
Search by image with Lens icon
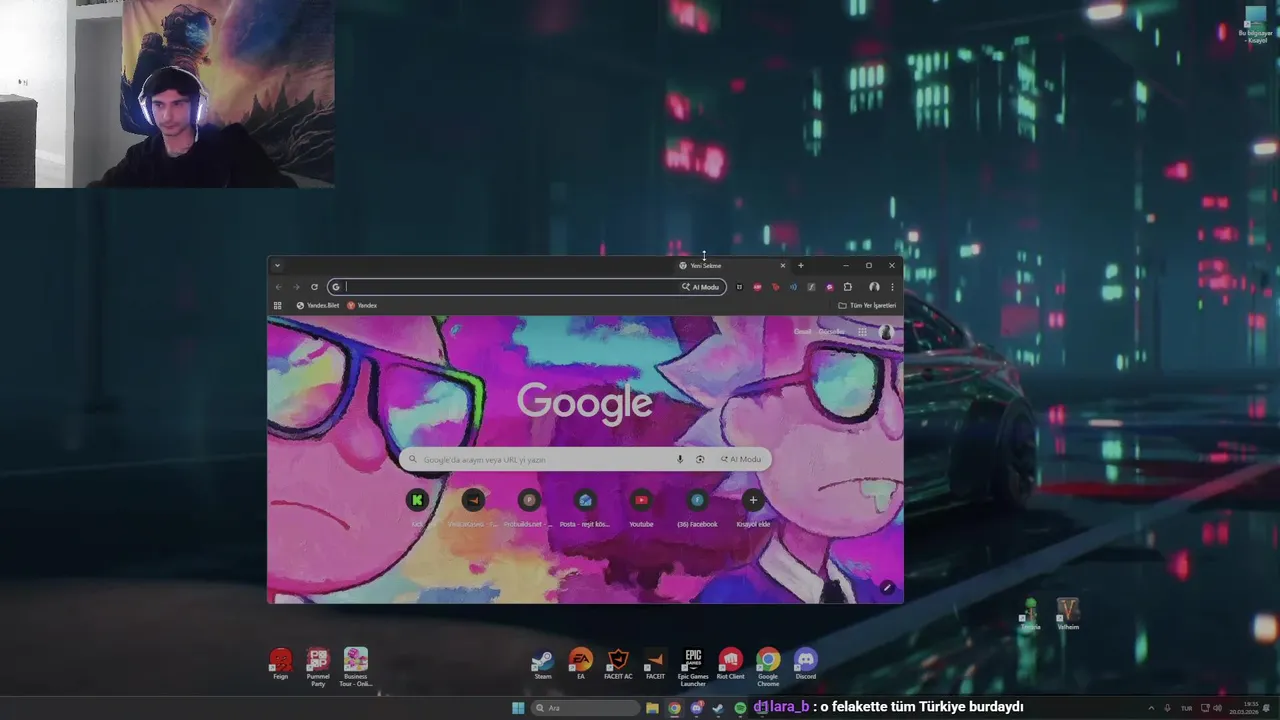[700, 459]
